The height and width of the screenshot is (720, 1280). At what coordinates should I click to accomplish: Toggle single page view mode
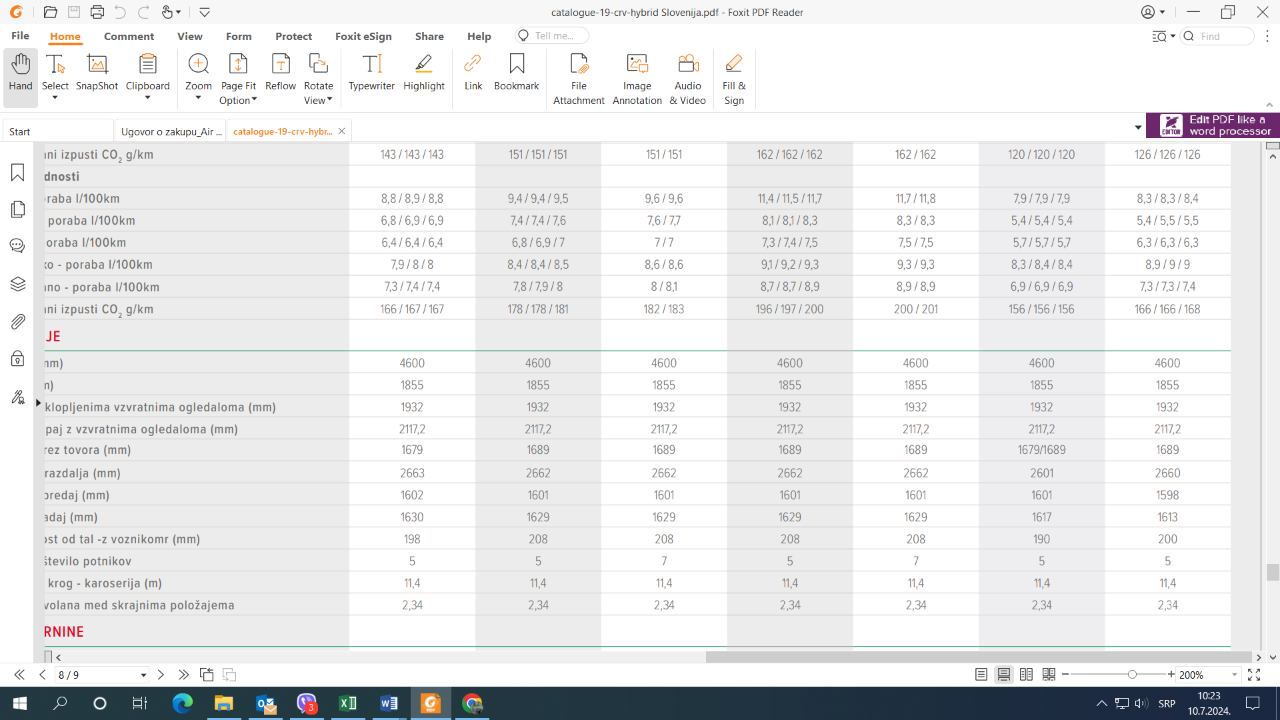[x=982, y=675]
